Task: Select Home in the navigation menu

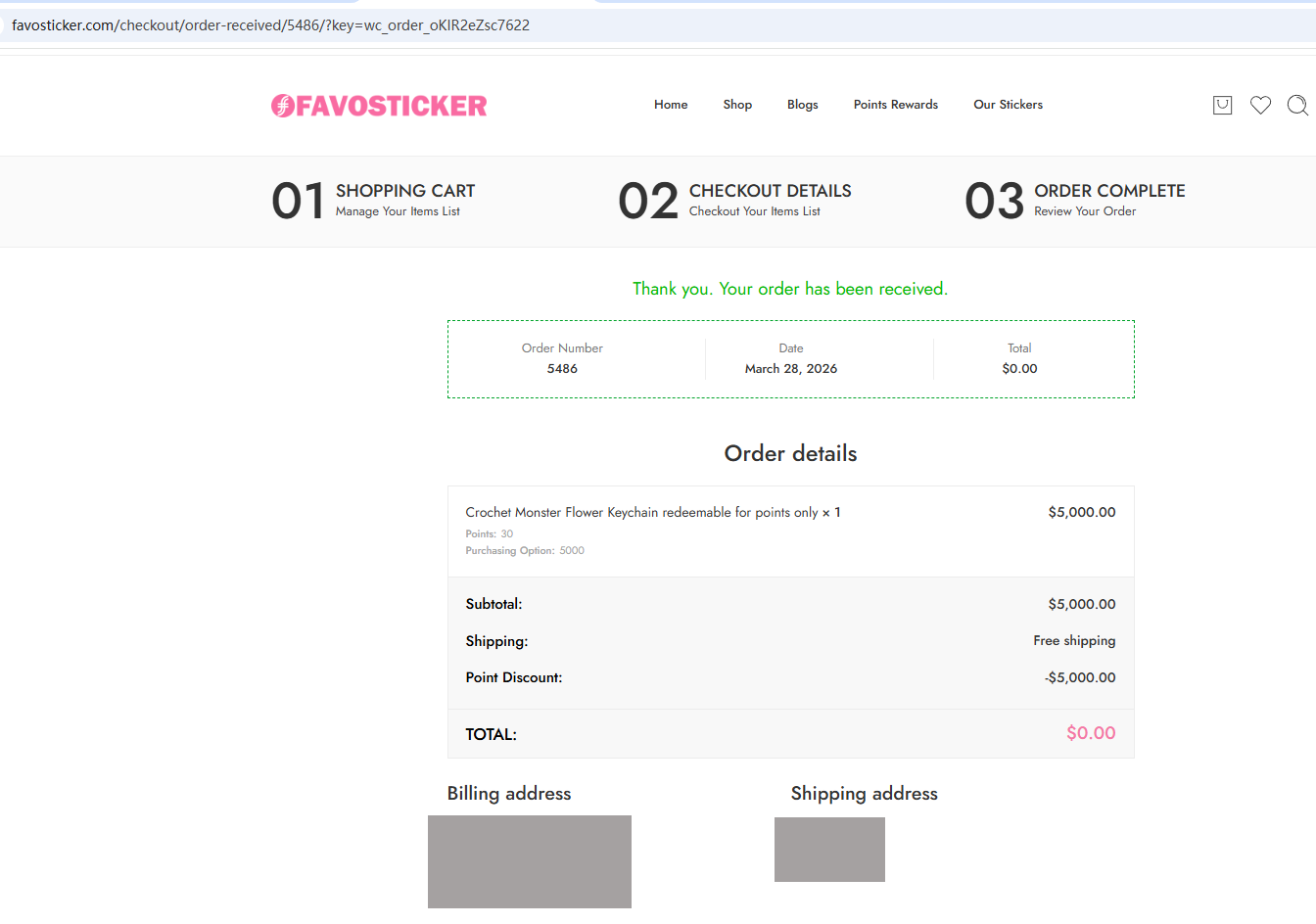Action: (671, 104)
